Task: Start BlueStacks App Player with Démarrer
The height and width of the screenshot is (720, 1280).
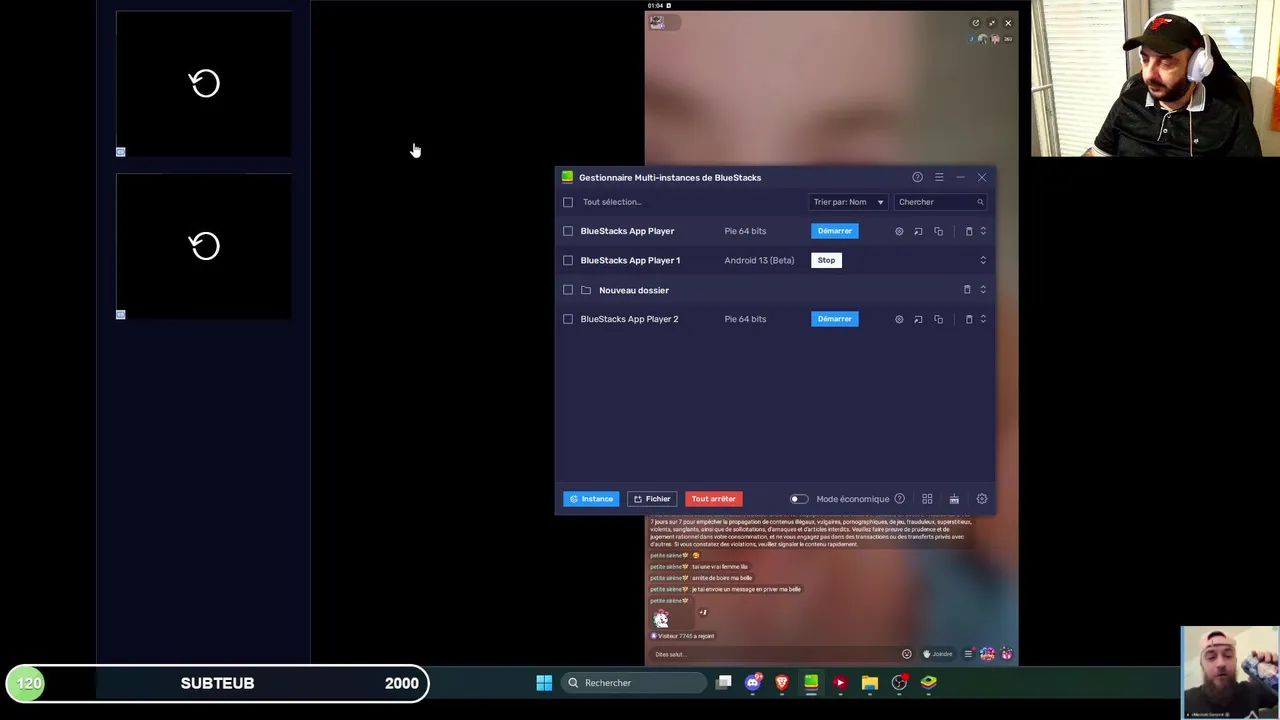Action: [x=835, y=231]
